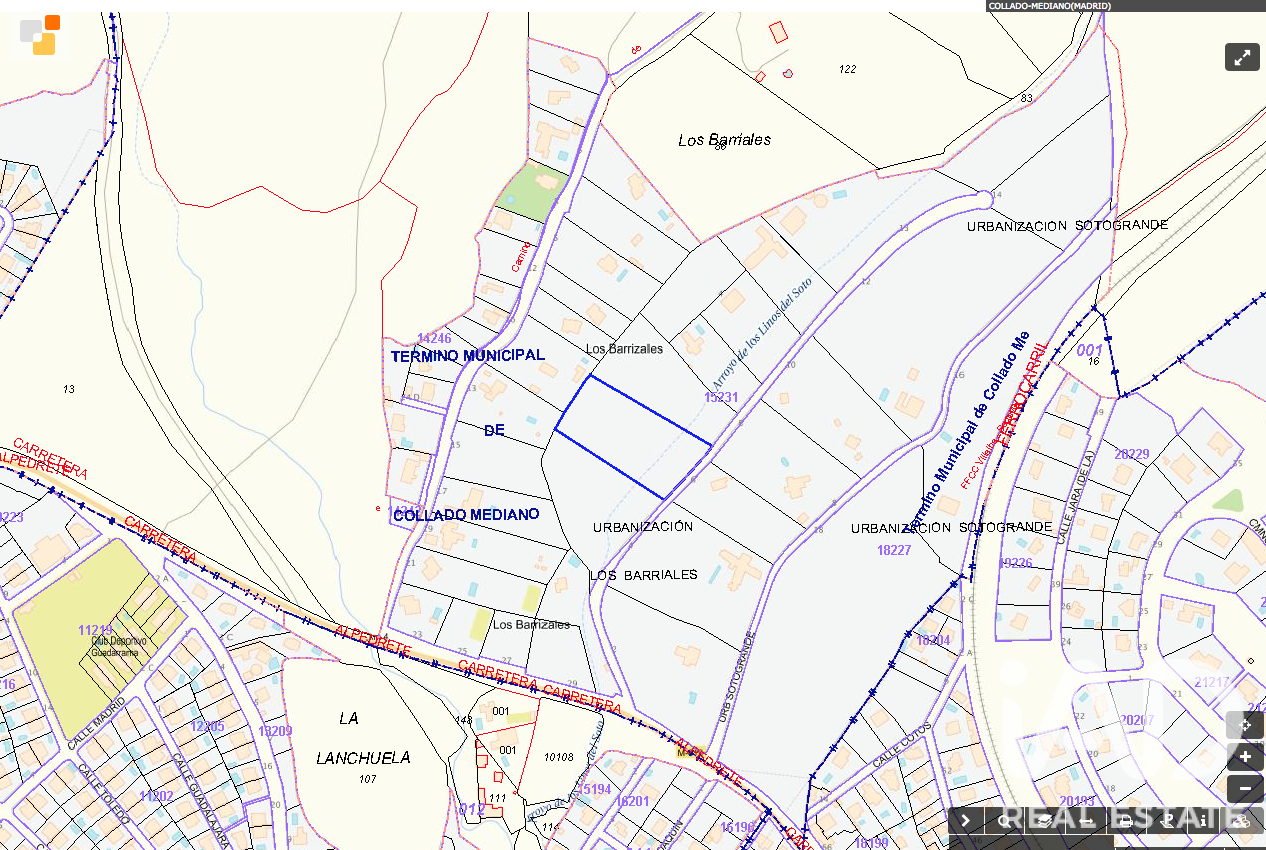Click the orange squares logo icon

pyautogui.click(x=40, y=35)
